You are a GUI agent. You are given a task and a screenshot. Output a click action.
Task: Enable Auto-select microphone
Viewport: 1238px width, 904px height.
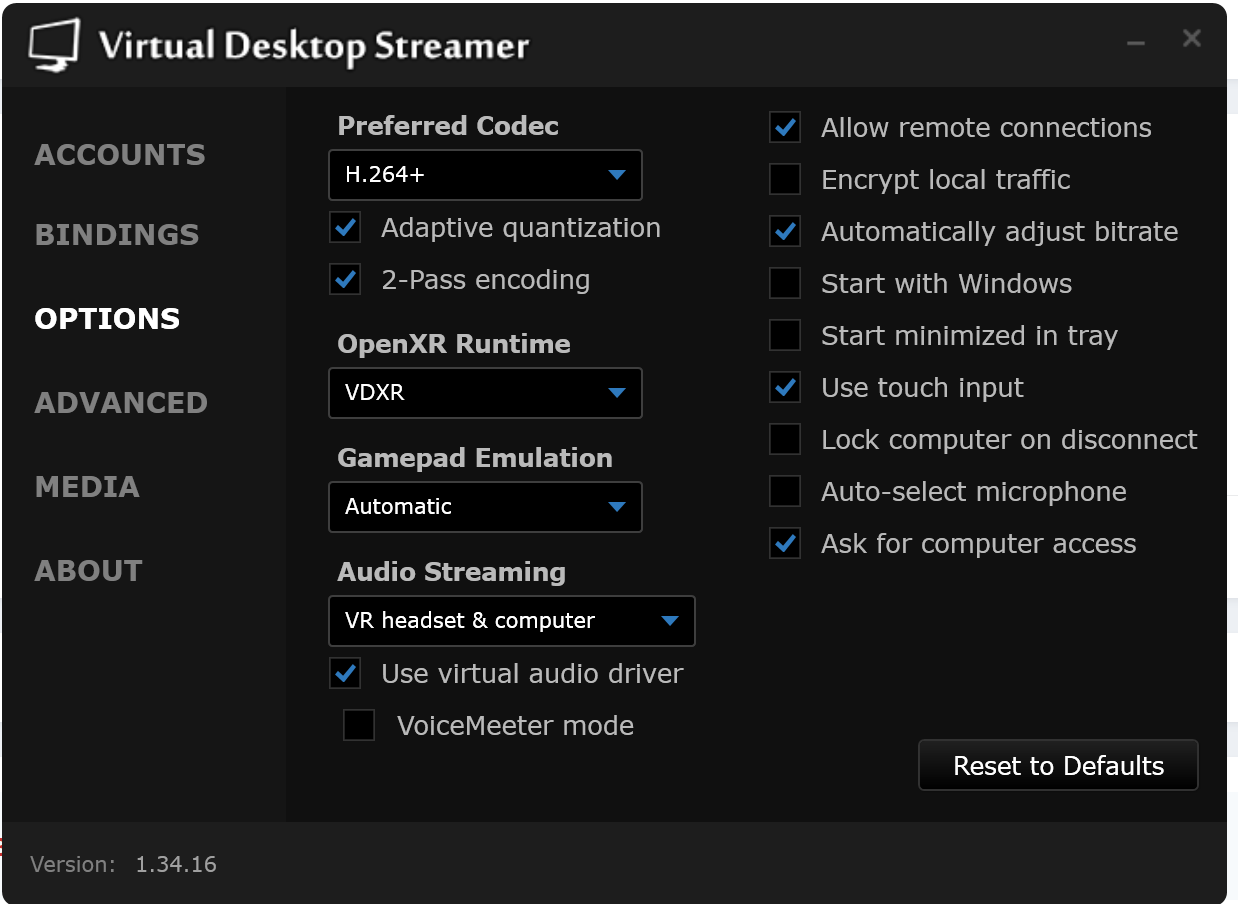point(785,492)
